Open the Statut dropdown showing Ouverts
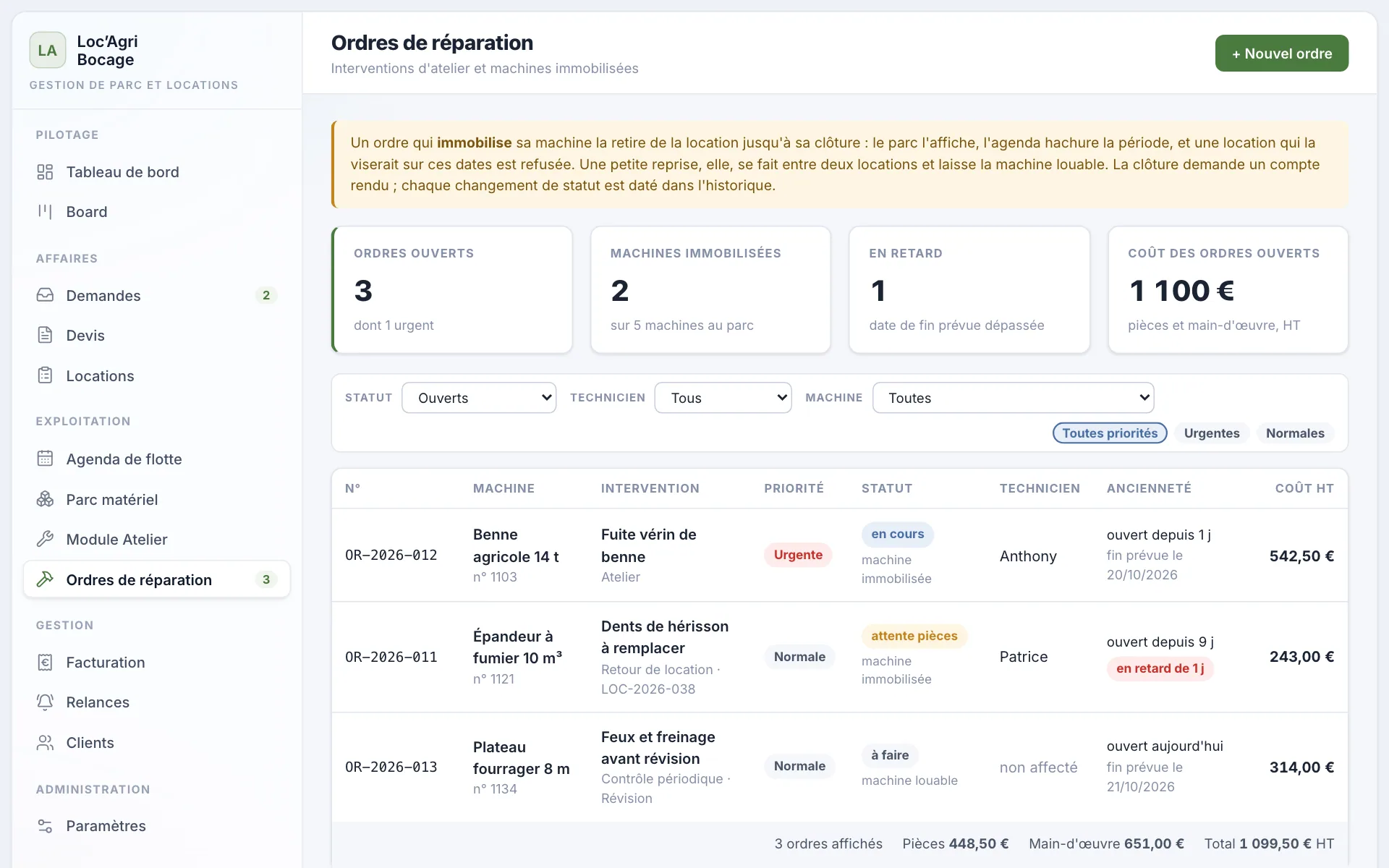The width and height of the screenshot is (1389, 868). pos(479,398)
